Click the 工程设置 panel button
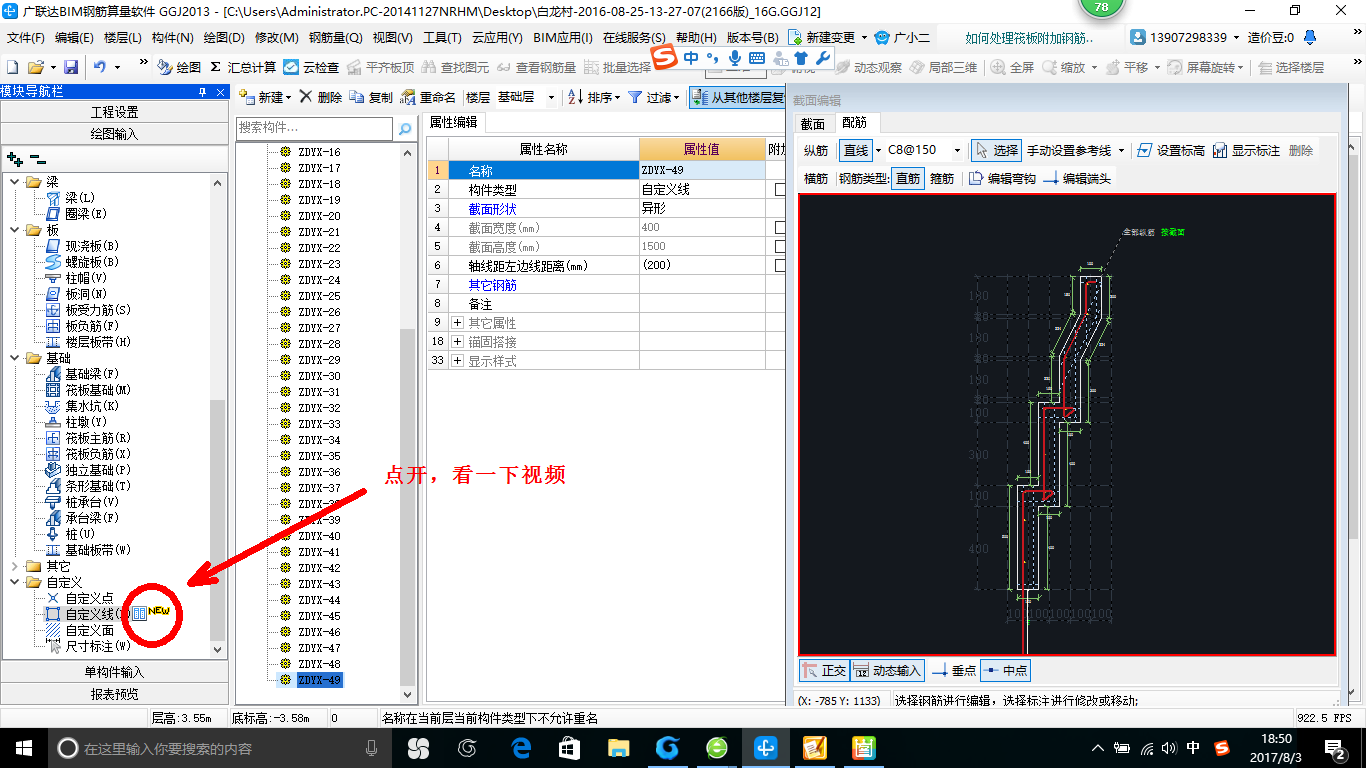The image size is (1366, 768). tap(114, 112)
